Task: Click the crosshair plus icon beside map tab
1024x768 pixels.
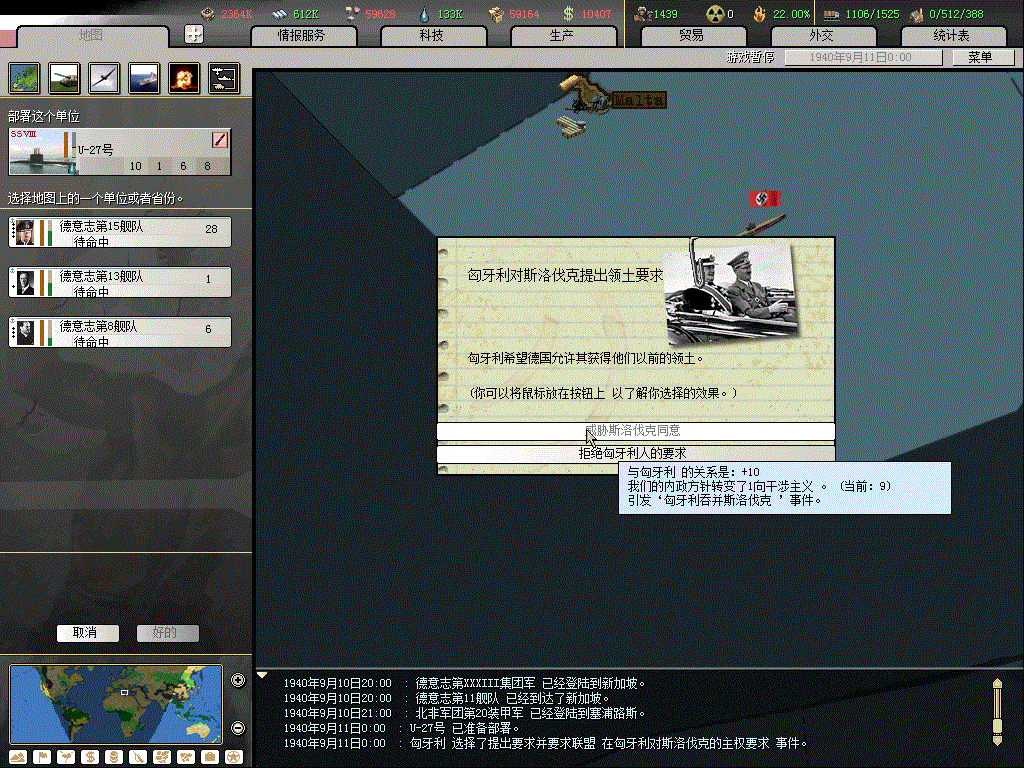Action: pyautogui.click(x=194, y=34)
